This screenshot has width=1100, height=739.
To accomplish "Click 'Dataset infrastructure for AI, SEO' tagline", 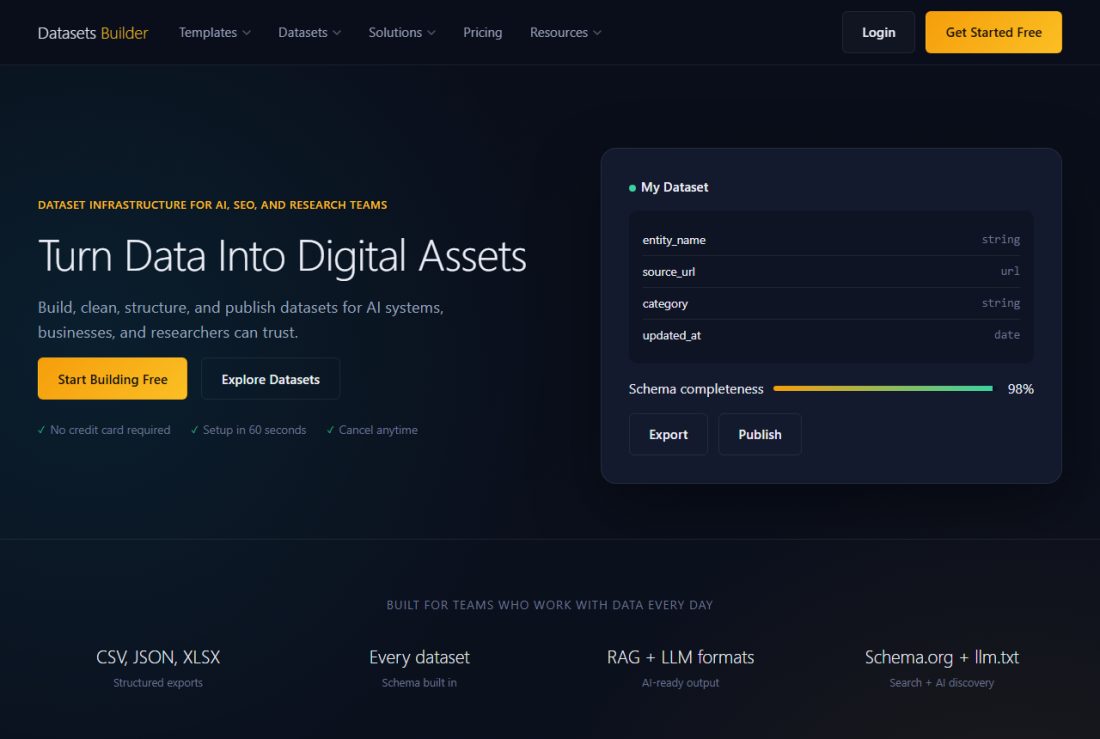I will (x=213, y=205).
